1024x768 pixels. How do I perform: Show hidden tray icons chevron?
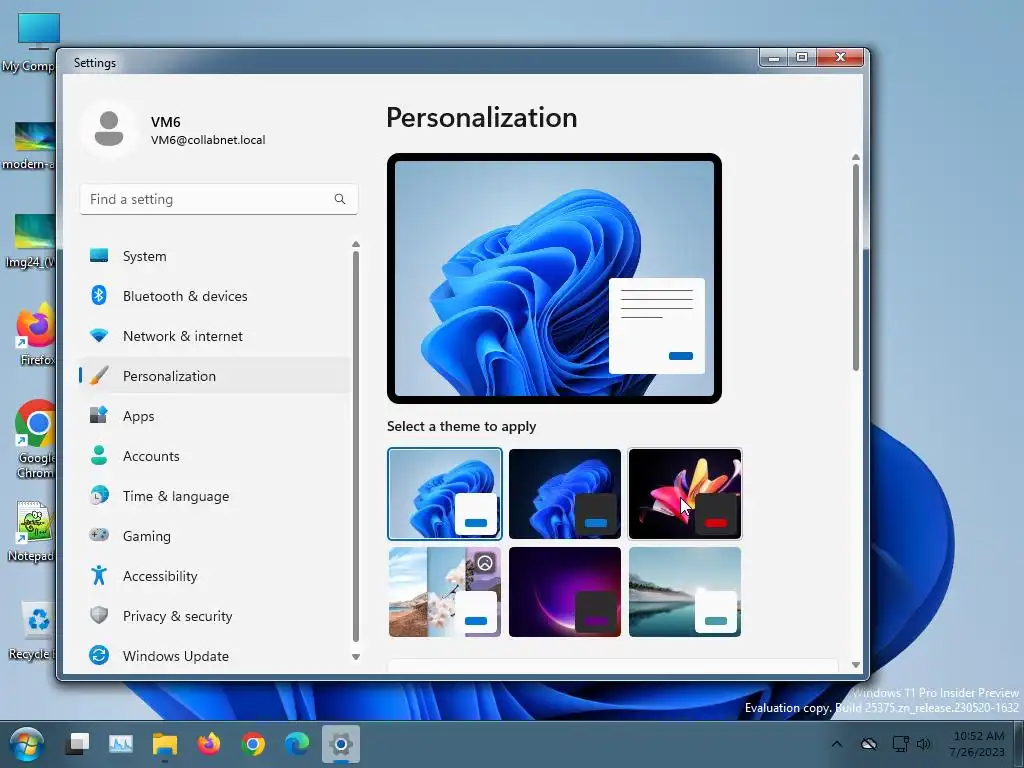[x=837, y=744]
